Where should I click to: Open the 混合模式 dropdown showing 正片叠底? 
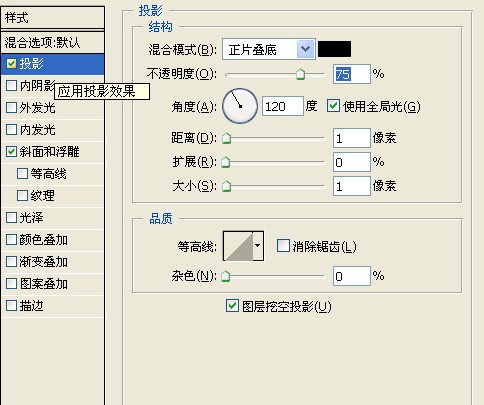point(269,49)
